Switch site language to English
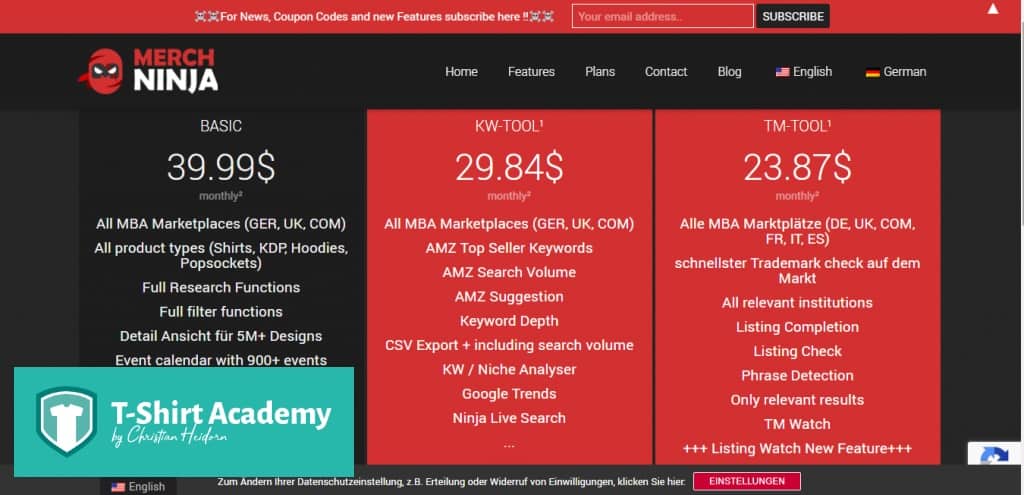The height and width of the screenshot is (495, 1024). coord(804,72)
